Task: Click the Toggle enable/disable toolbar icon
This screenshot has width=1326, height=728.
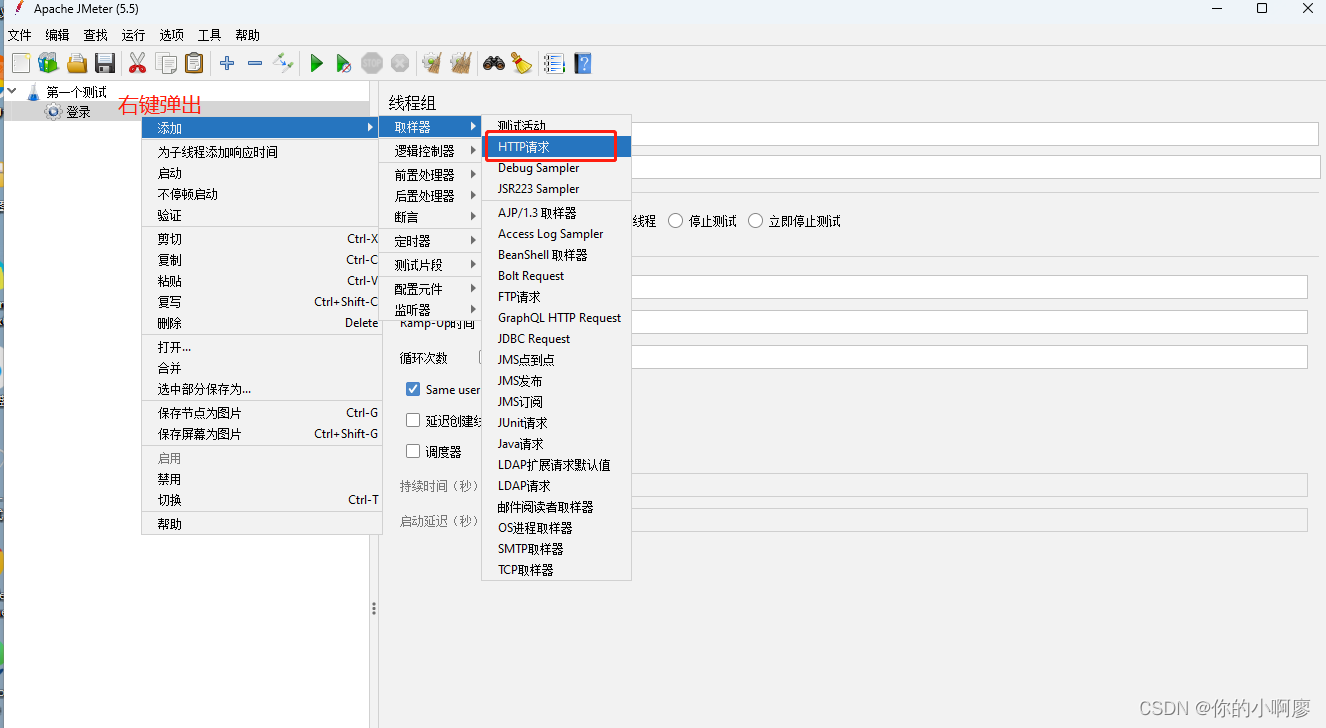Action: click(284, 63)
